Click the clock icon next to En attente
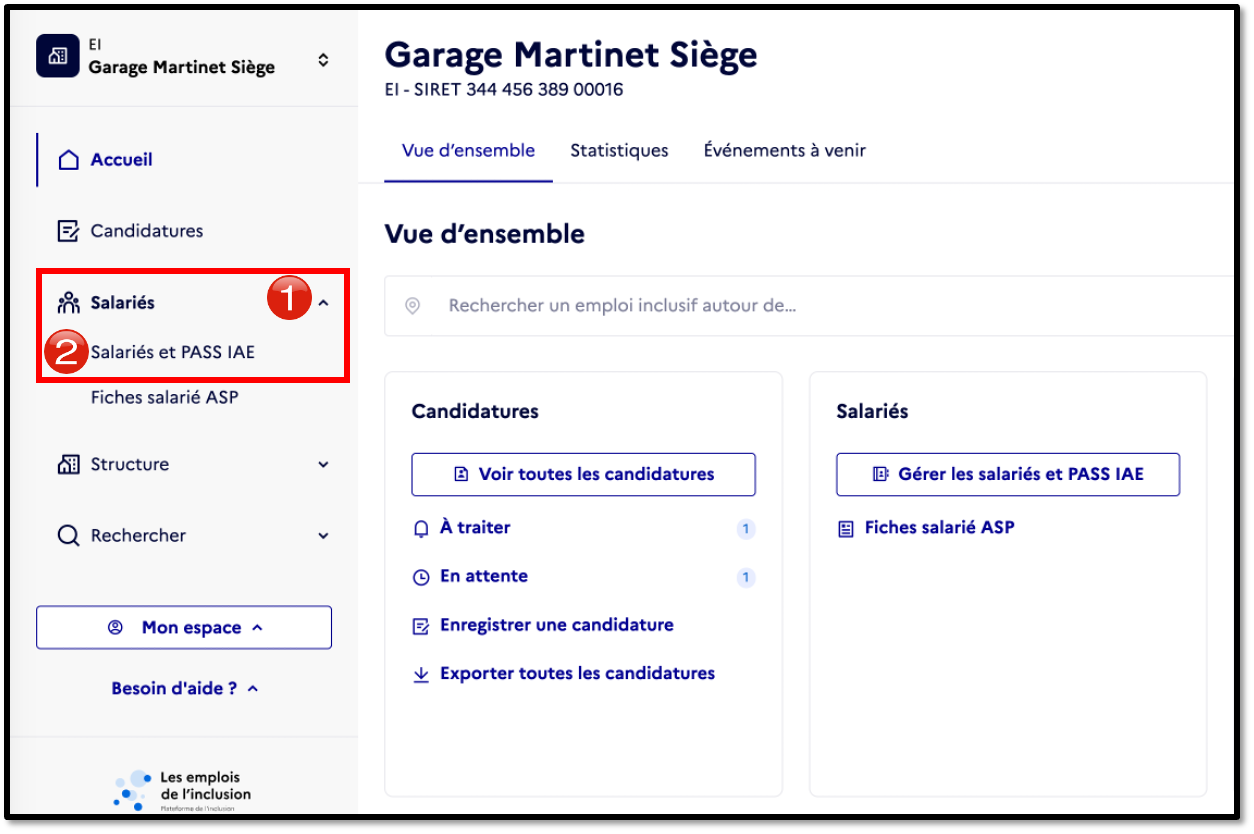Screen dimensions: 1254x834 (x=421, y=577)
